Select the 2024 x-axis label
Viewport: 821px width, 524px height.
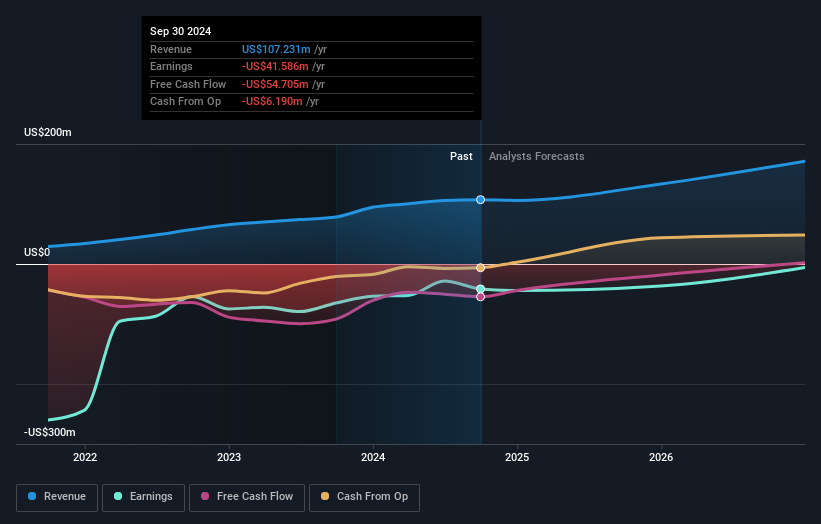tap(373, 457)
